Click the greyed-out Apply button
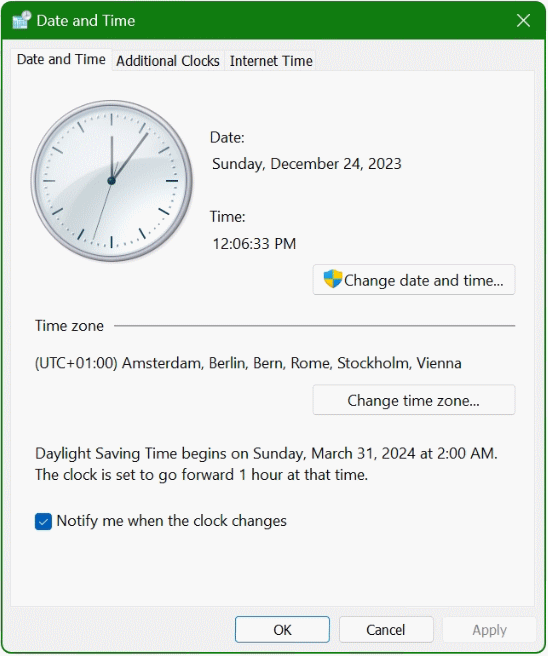Viewport: 548px width, 656px height. point(489,629)
